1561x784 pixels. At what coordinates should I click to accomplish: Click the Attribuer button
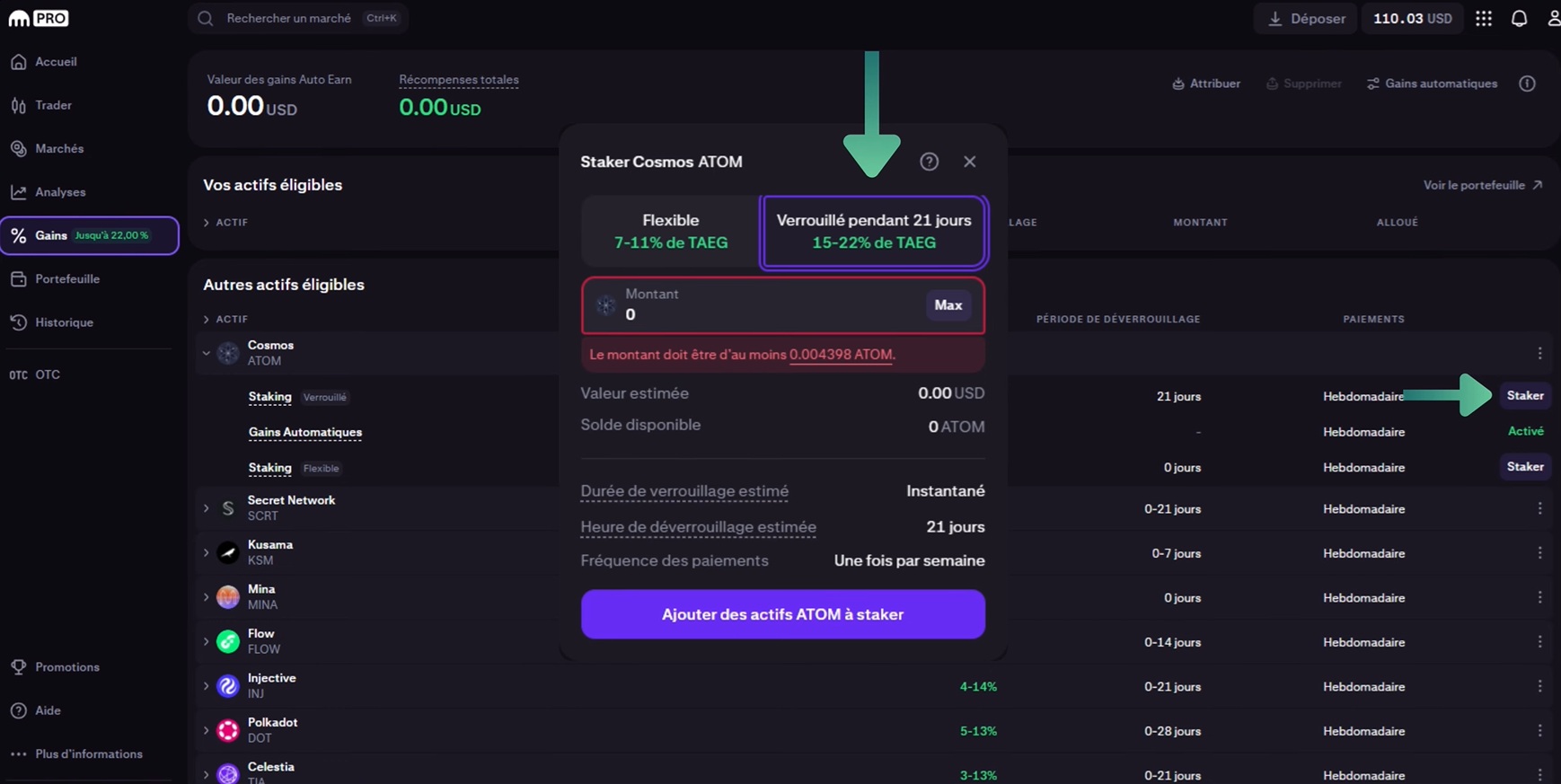[x=1206, y=84]
